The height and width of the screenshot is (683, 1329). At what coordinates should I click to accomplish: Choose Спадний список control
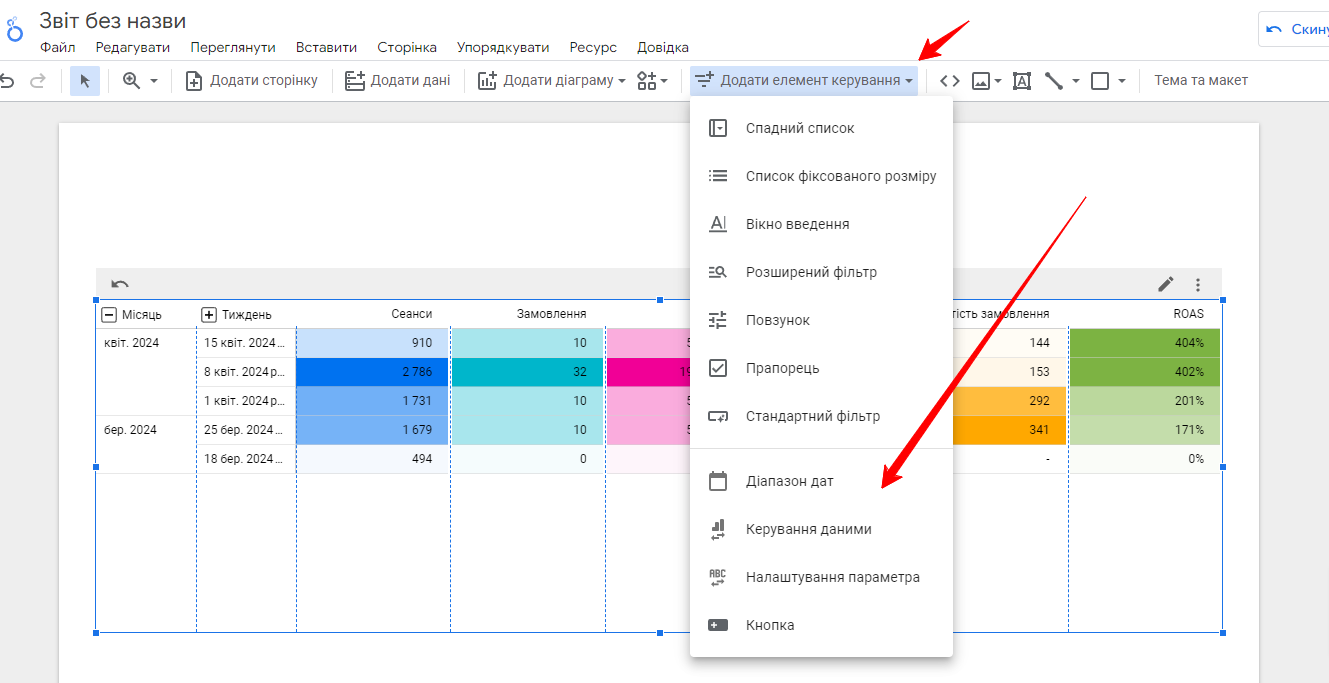coord(821,128)
